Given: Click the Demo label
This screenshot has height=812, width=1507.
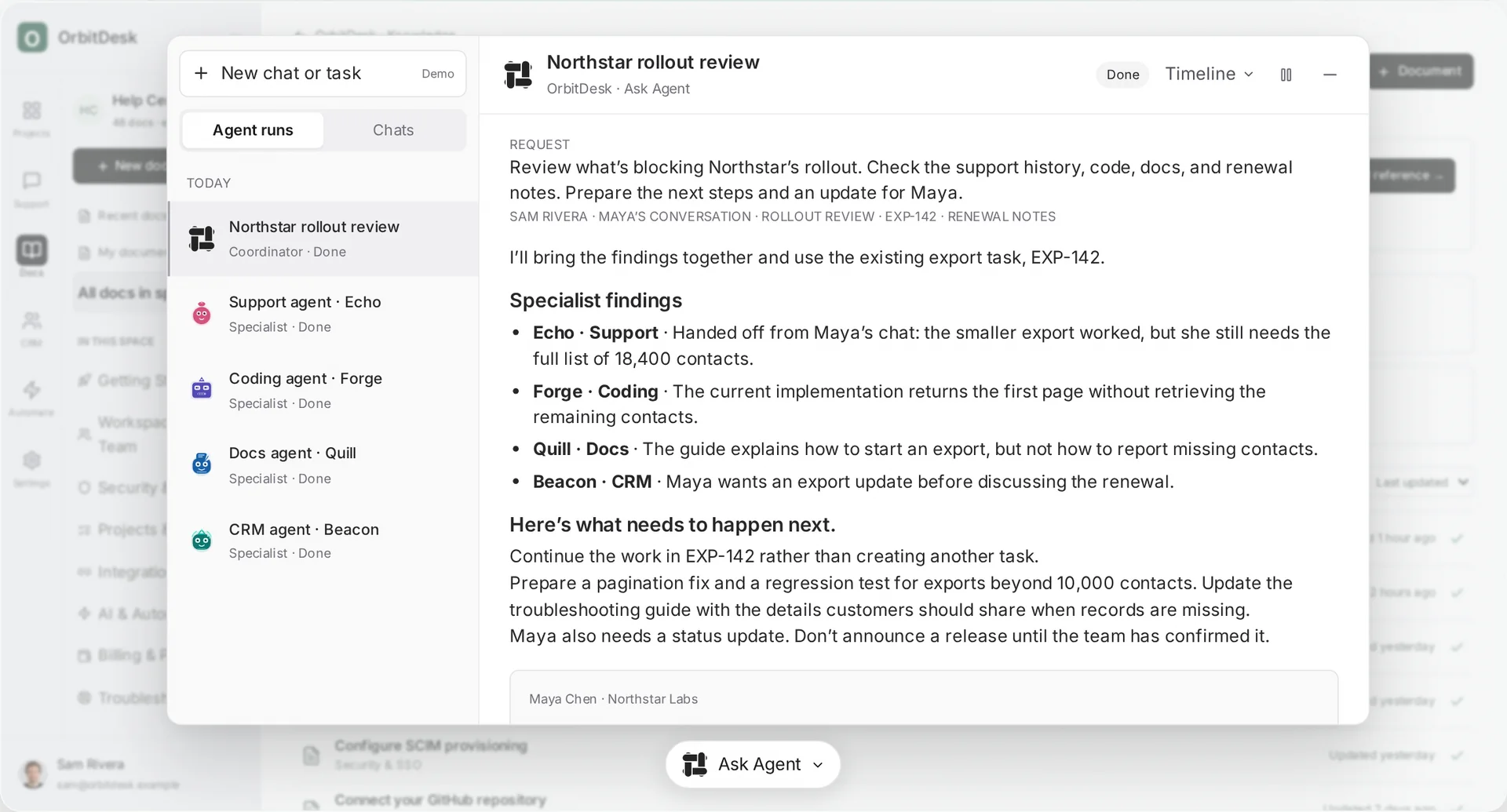Looking at the screenshot, I should pyautogui.click(x=438, y=74).
